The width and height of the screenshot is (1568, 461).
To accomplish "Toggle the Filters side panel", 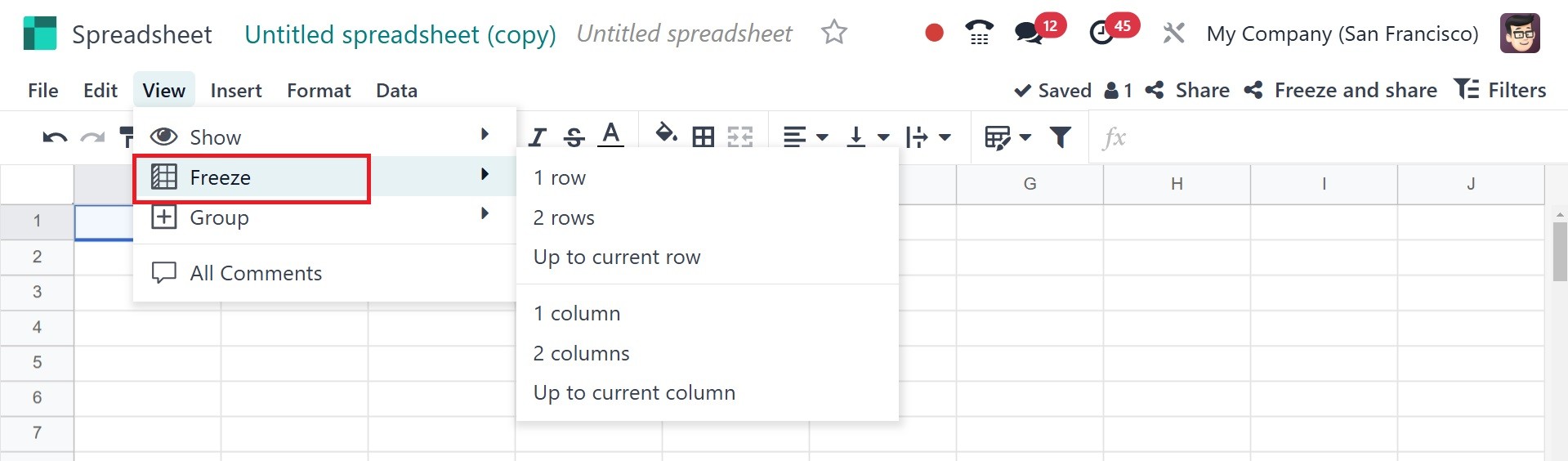I will point(1500,90).
